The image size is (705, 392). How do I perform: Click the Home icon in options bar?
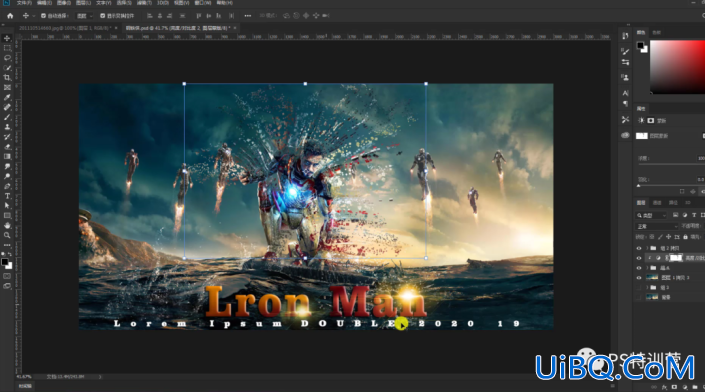click(10, 16)
